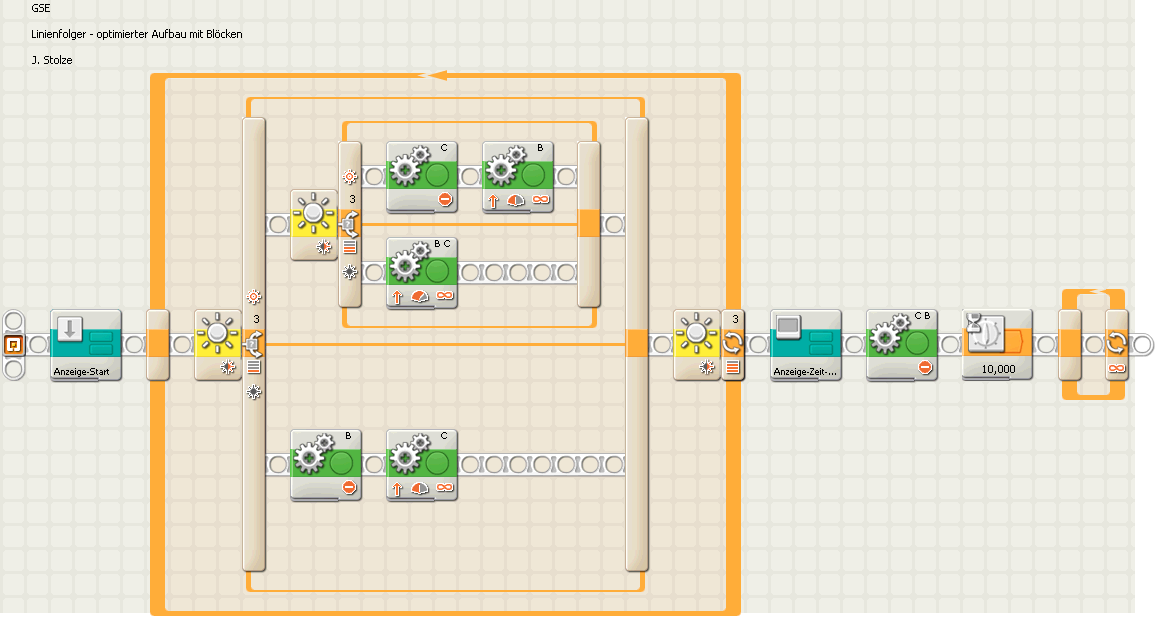Image resolution: width=1157 pixels, height=621 pixels.
Task: Click the inner nested light sensor switch block
Action: tap(314, 223)
